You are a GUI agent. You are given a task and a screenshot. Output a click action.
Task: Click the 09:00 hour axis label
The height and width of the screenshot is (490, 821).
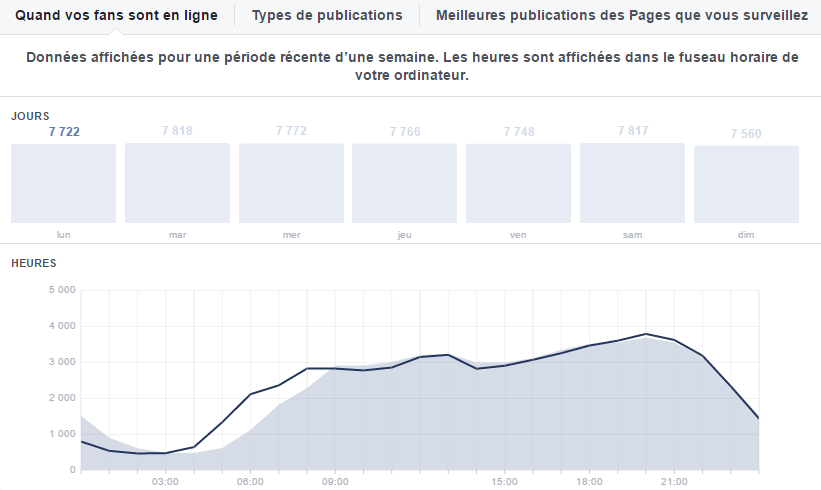[x=335, y=482]
